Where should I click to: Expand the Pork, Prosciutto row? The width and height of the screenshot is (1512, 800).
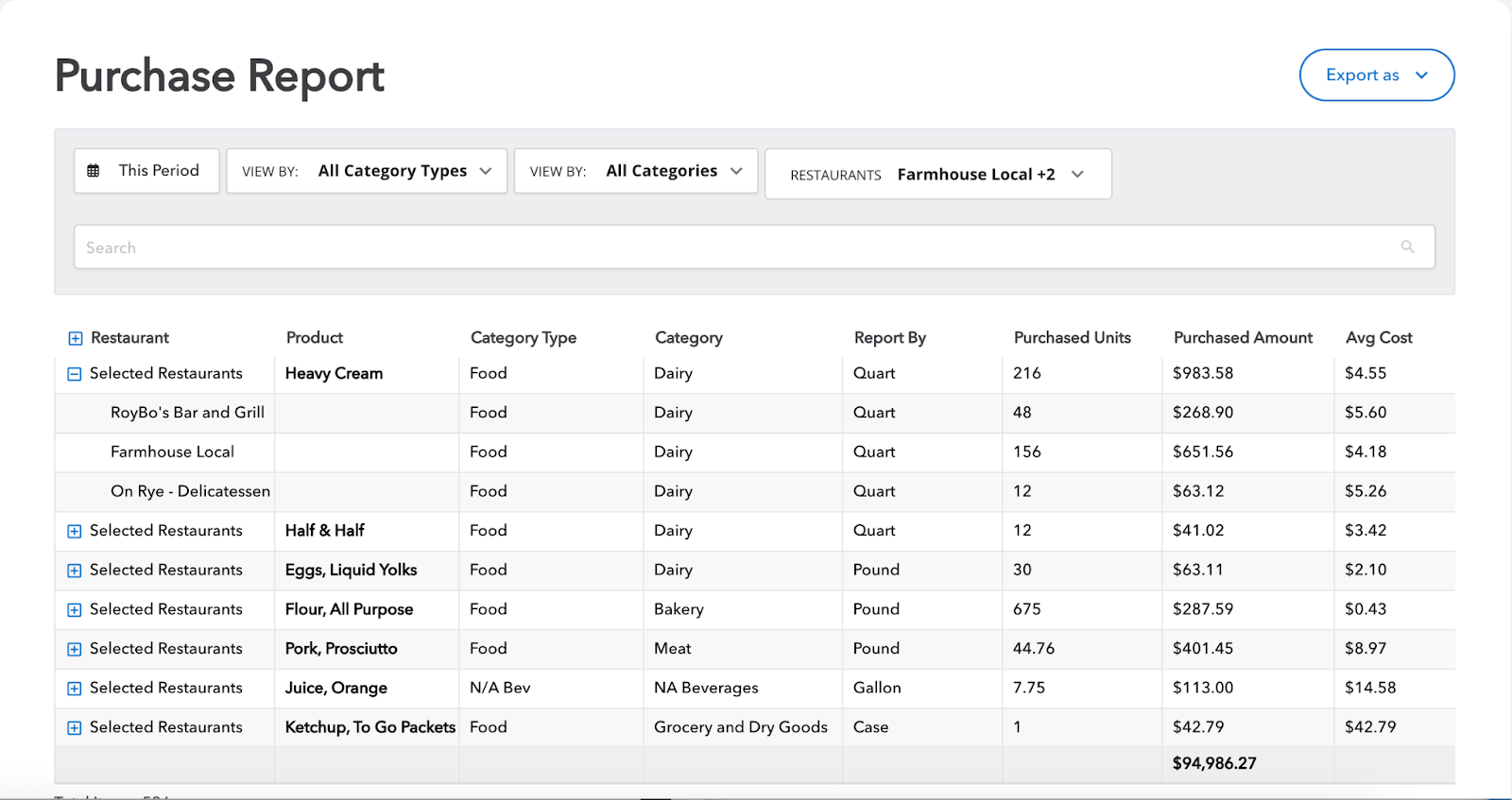click(x=75, y=650)
